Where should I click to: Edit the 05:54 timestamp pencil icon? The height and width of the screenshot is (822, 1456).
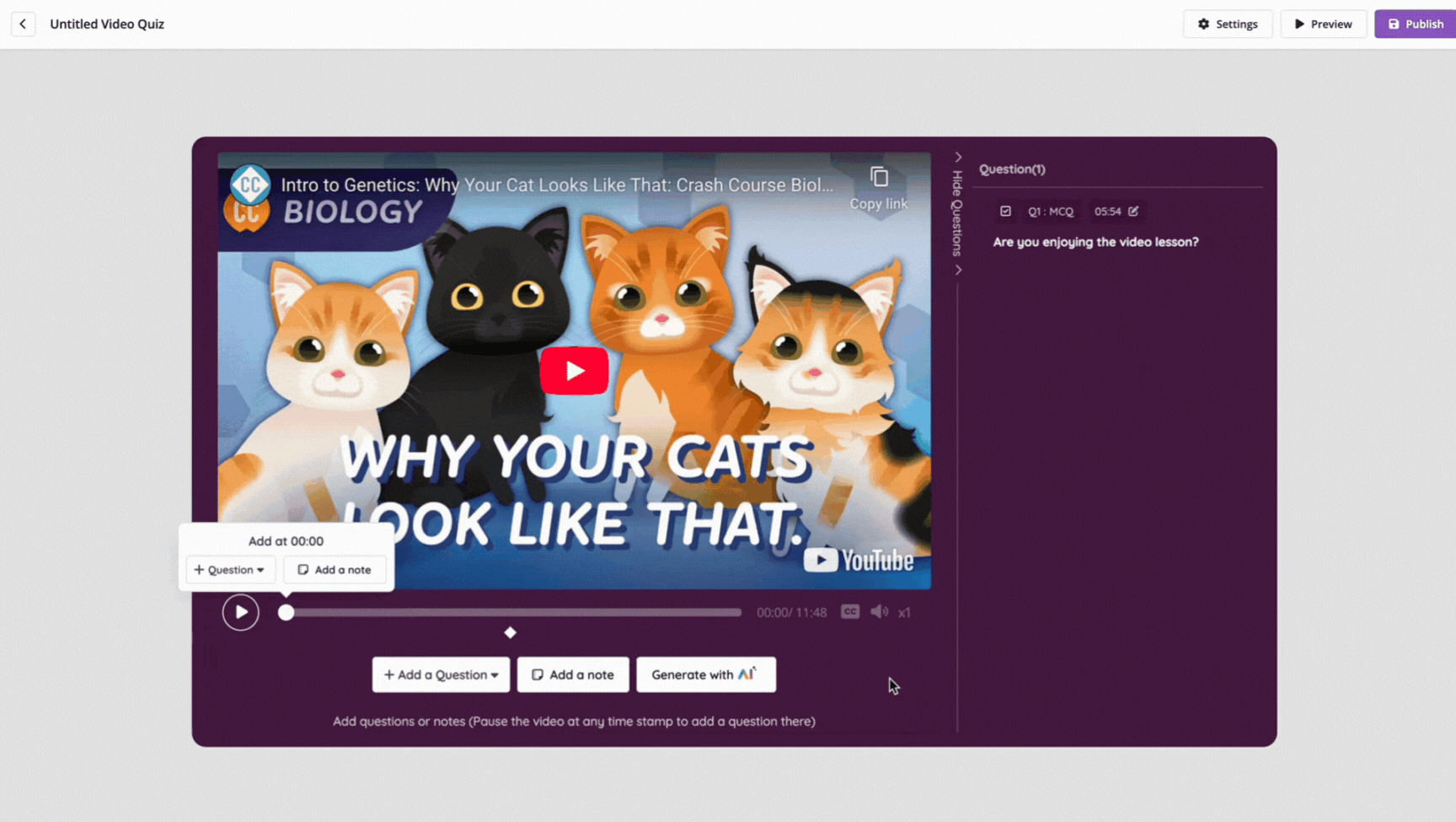pyautogui.click(x=1133, y=212)
